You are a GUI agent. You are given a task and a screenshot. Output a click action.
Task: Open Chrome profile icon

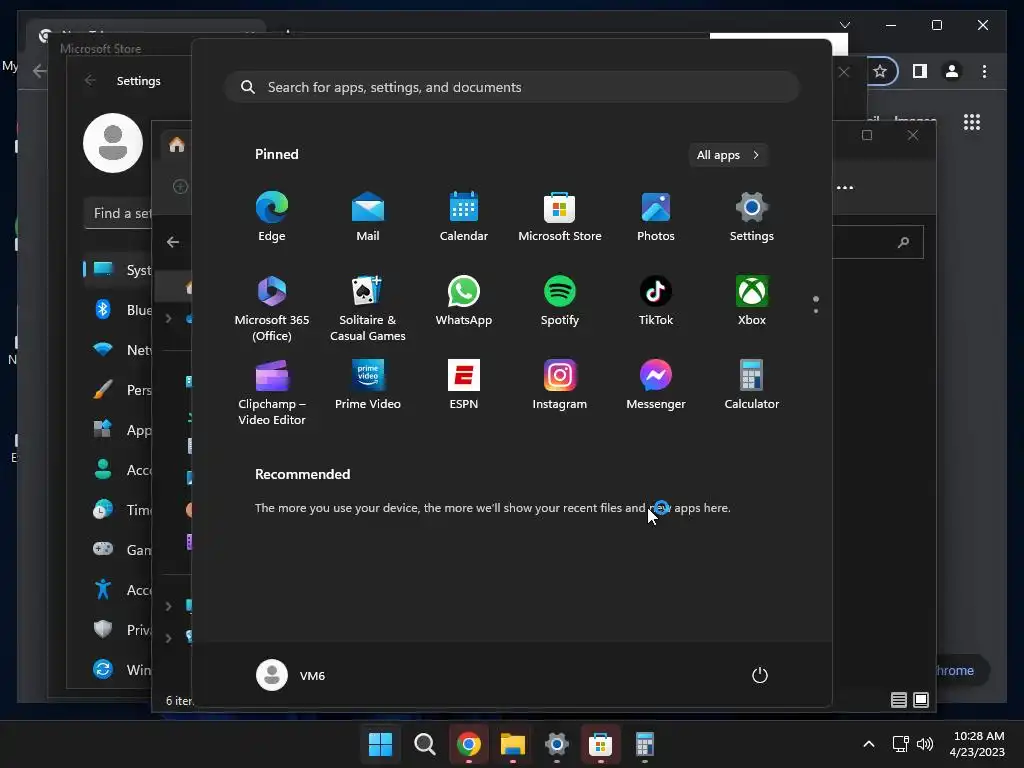[x=952, y=71]
